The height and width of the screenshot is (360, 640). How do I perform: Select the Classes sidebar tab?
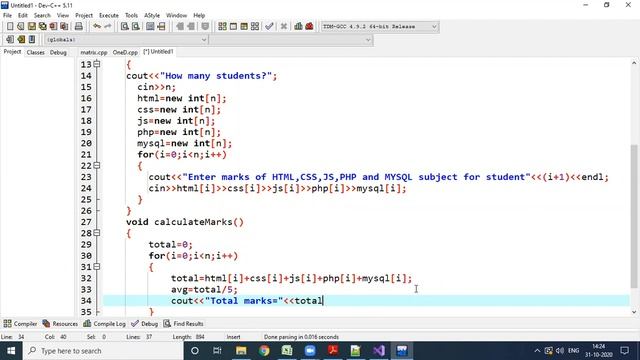click(x=36, y=52)
